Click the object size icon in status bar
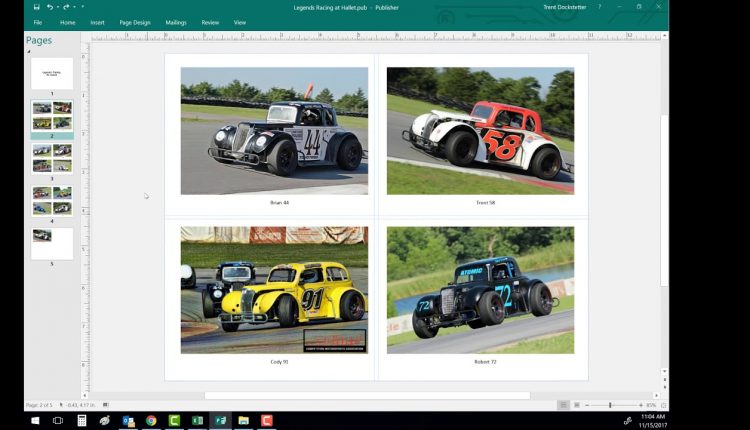Screen dimensions: 750x430 (106, 405)
